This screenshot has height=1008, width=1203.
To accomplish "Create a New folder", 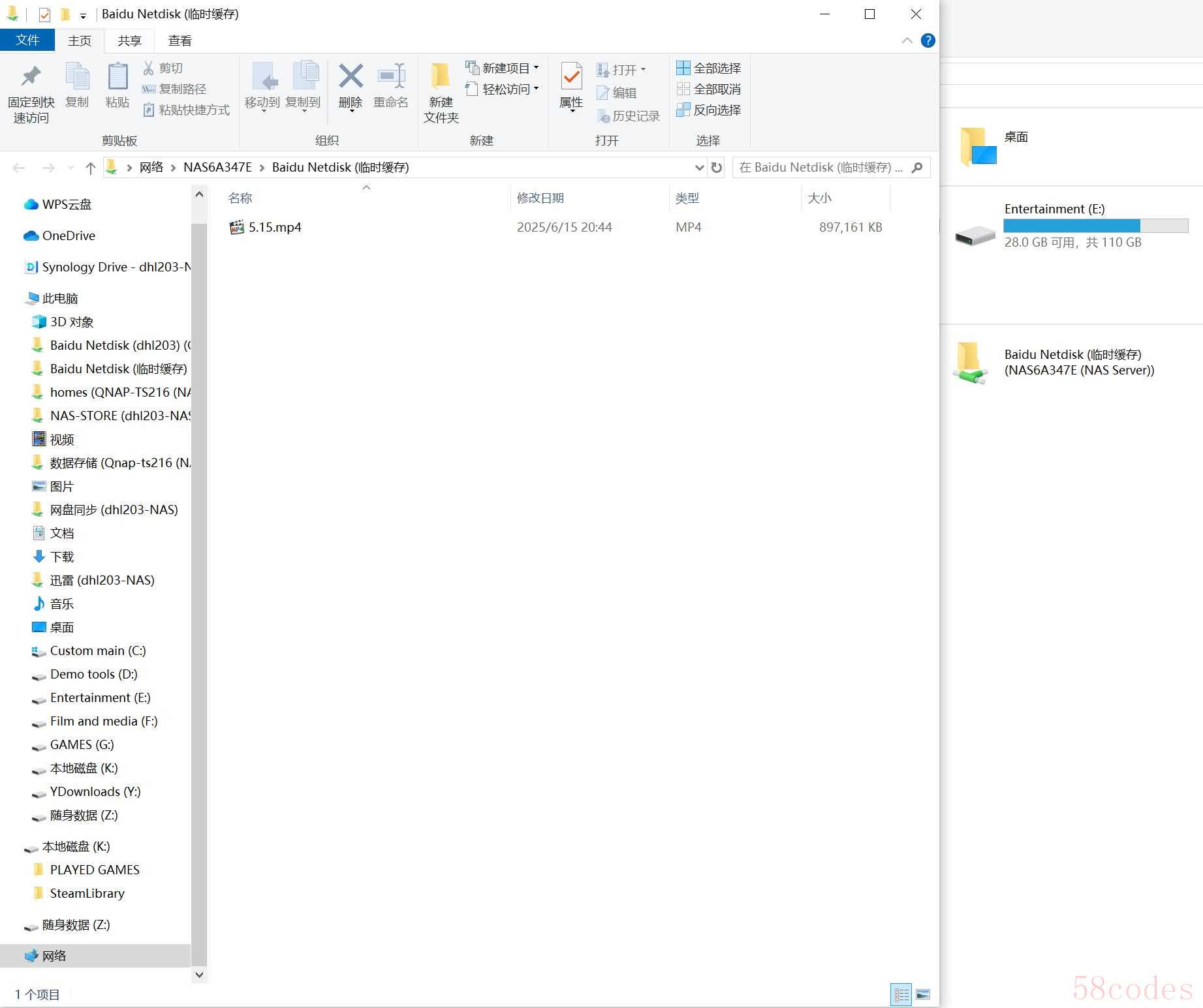I will coord(441,93).
